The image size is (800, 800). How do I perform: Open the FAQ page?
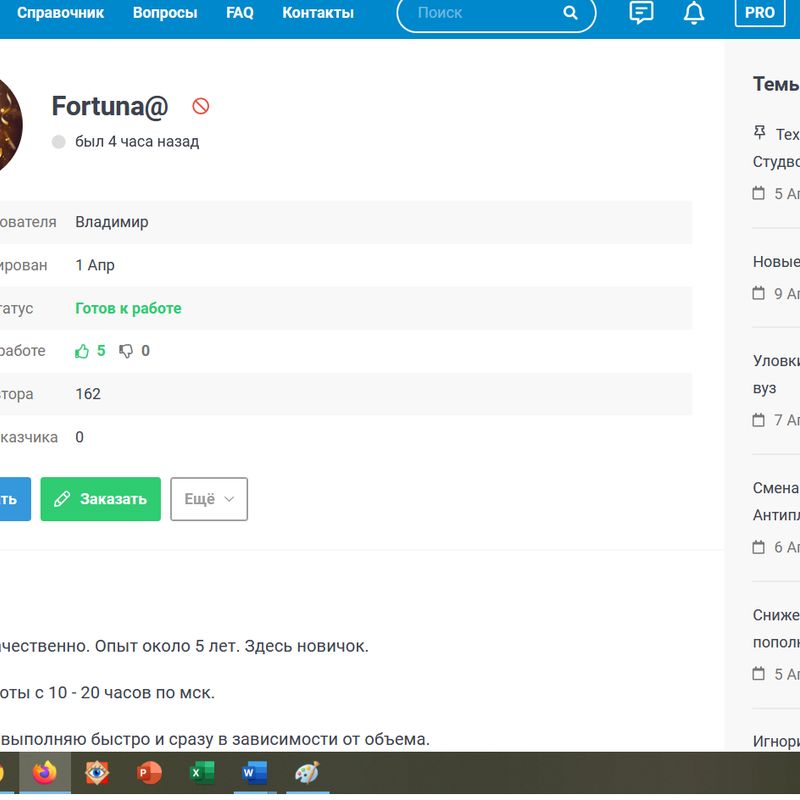240,13
